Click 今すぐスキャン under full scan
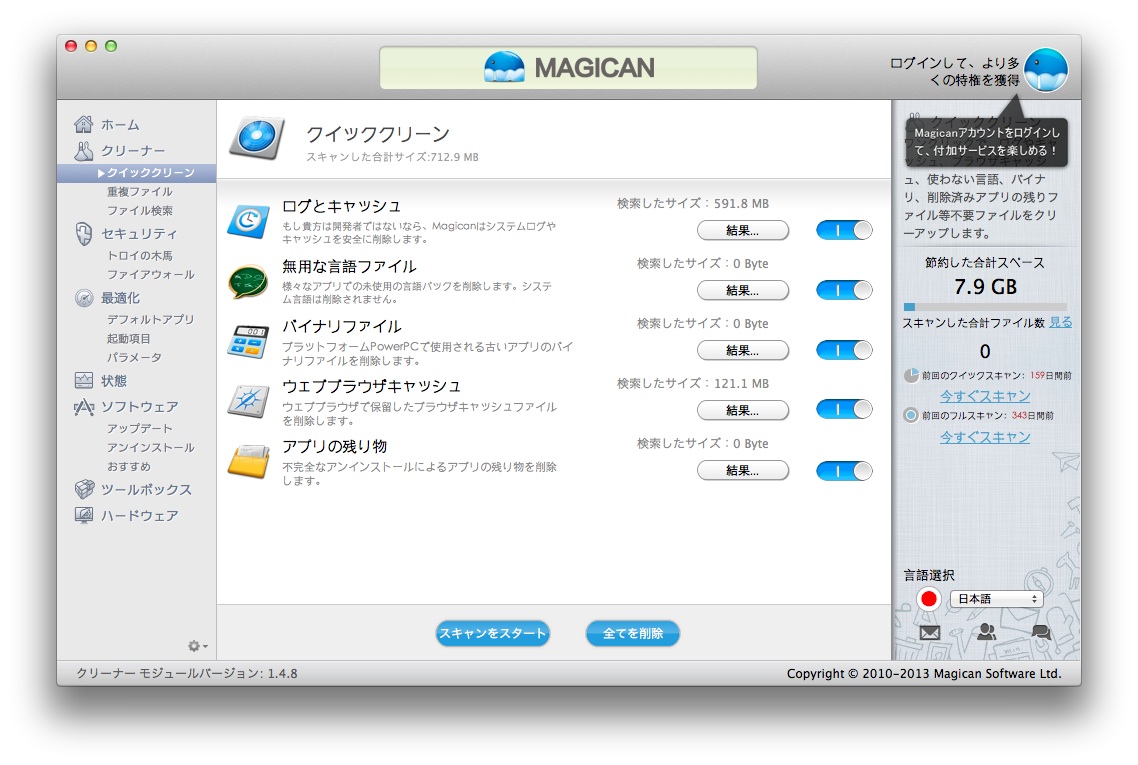 [x=985, y=437]
